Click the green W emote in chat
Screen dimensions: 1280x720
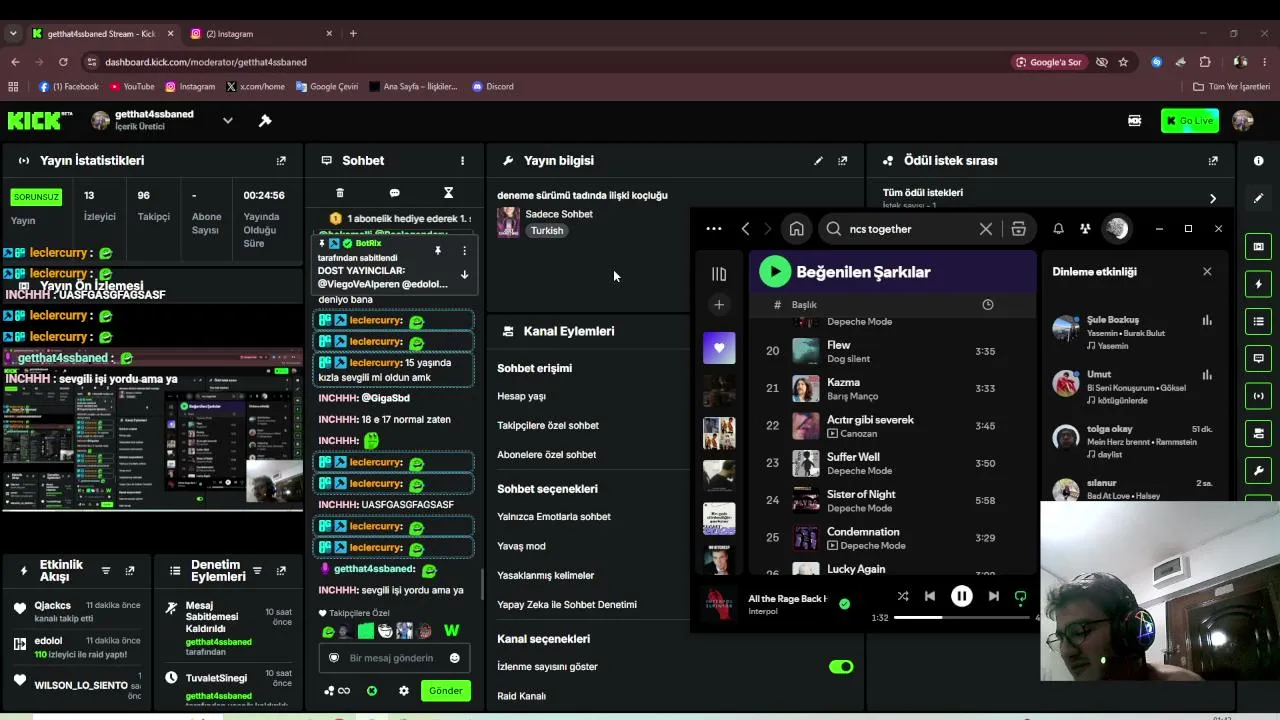451,631
